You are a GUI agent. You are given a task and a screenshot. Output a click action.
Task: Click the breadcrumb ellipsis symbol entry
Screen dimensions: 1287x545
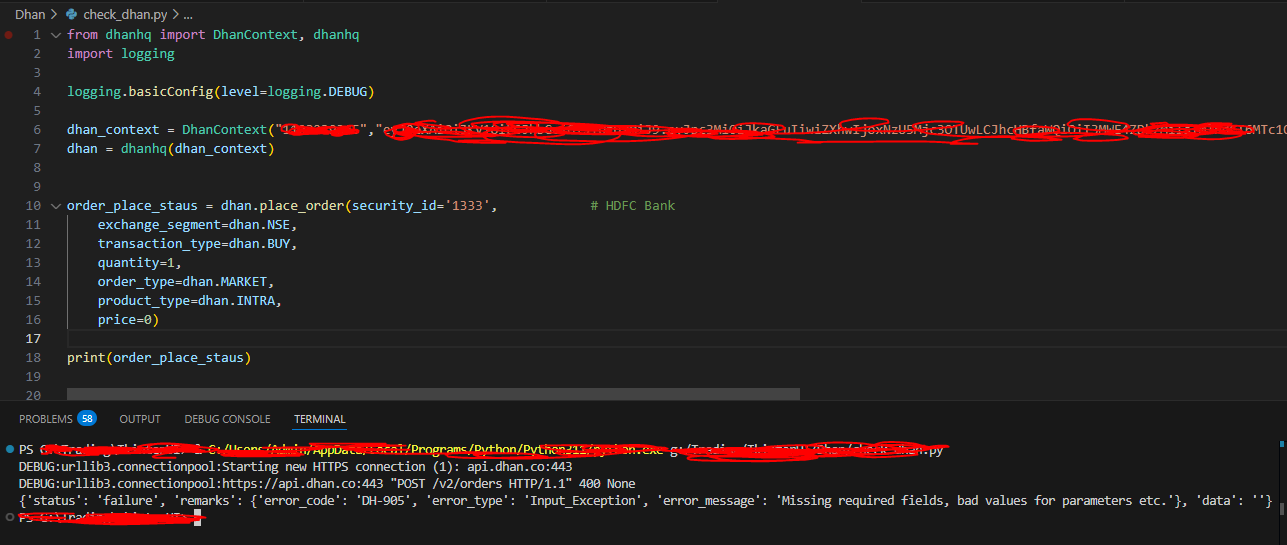[x=187, y=15]
